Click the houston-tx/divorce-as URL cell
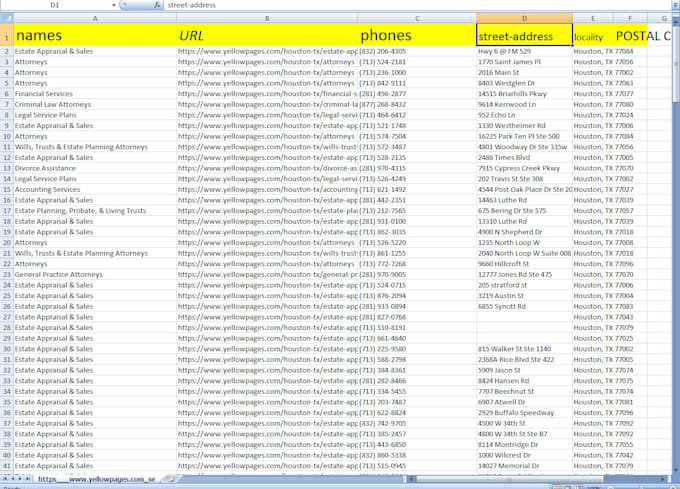The image size is (680, 489). pos(267,168)
